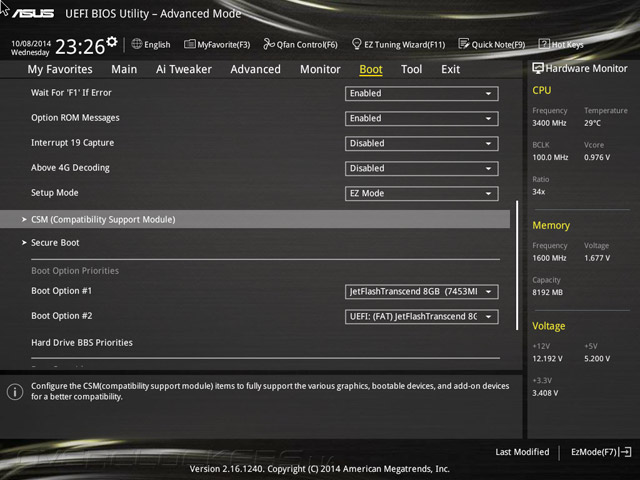This screenshot has width=640, height=480.
Task: Select the Setup Mode label
Action: coord(55,193)
